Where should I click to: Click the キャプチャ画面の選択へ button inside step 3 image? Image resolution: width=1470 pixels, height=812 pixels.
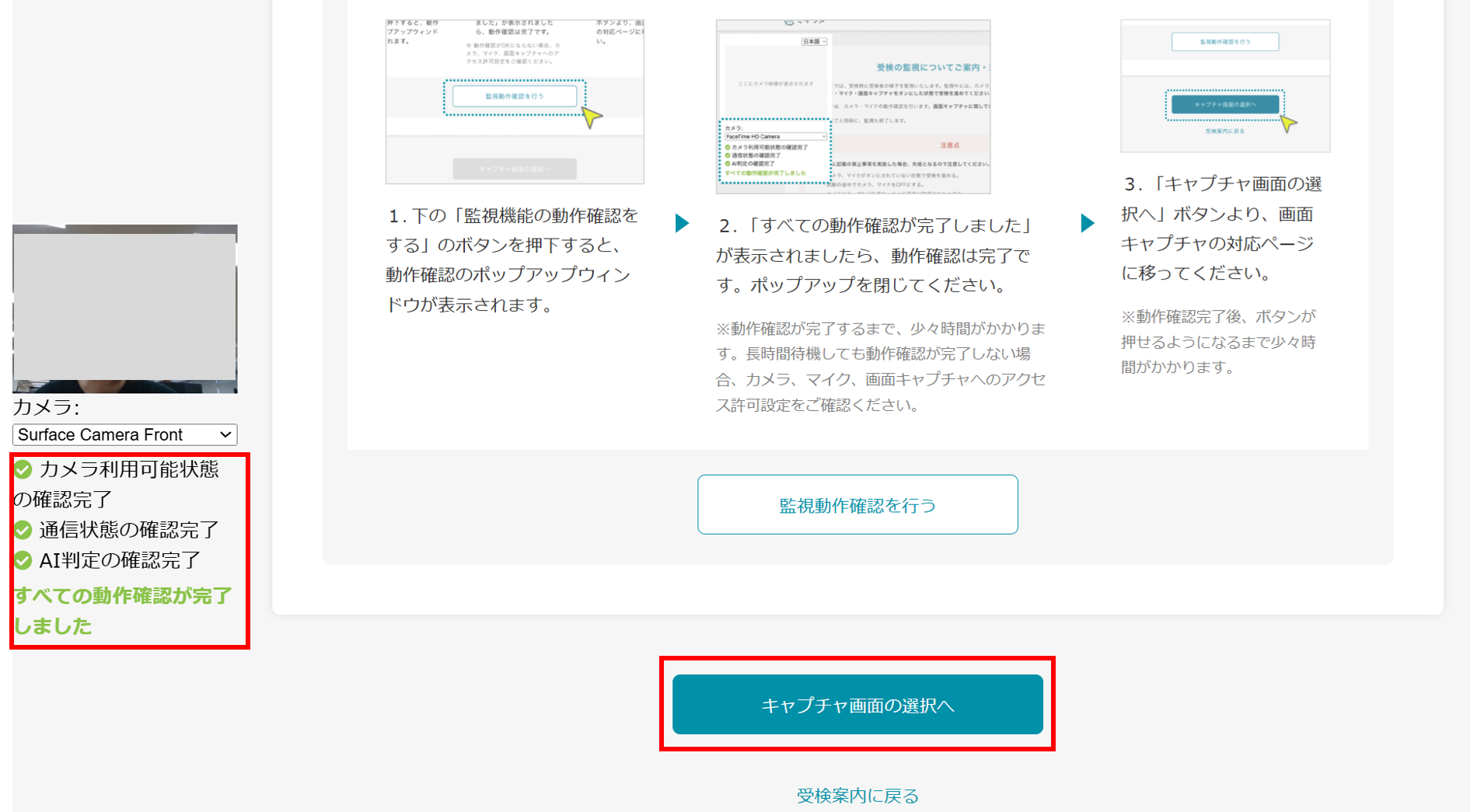tap(1224, 104)
